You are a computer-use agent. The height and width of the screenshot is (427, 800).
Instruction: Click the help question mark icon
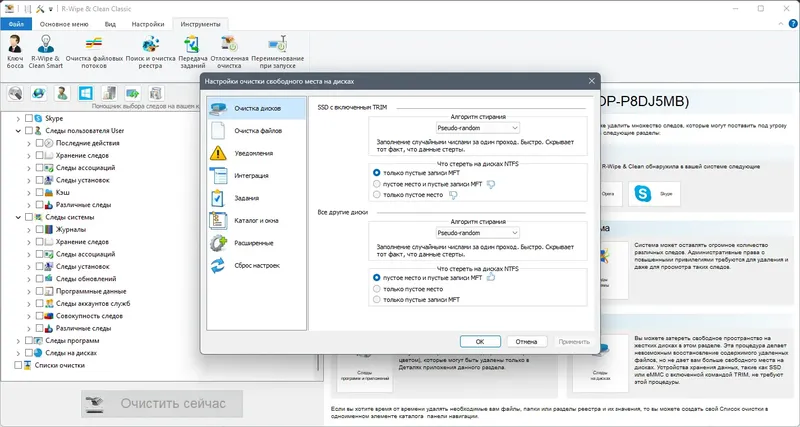793,24
